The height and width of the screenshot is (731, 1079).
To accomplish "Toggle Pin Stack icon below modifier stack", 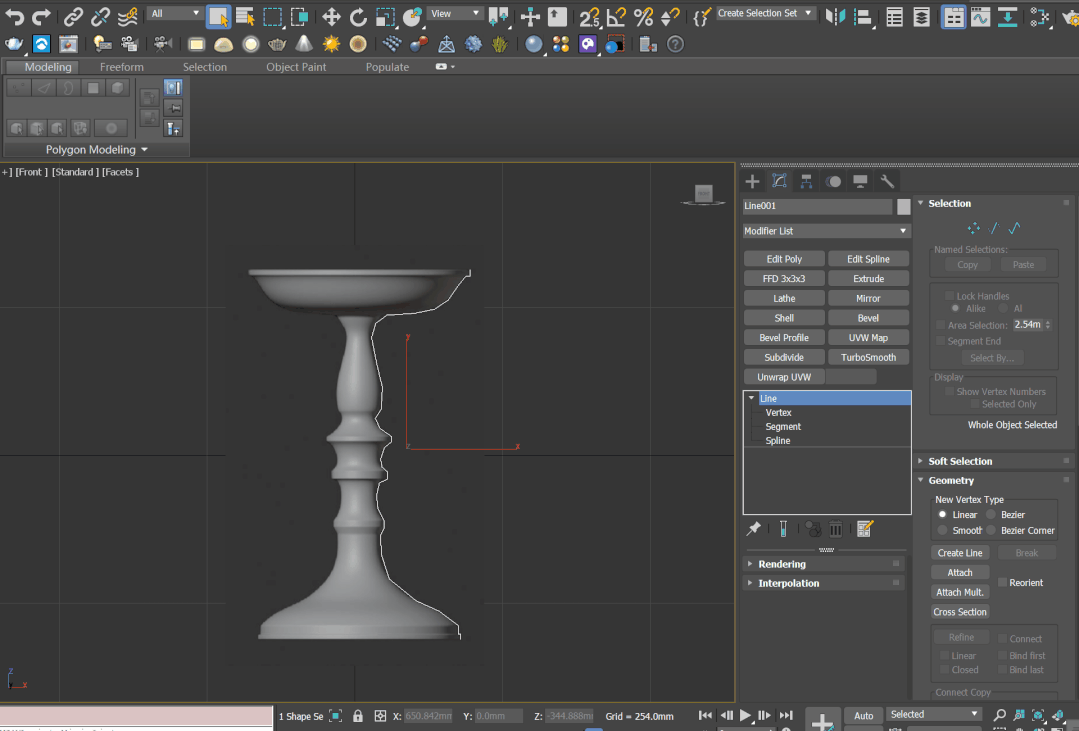I will pyautogui.click(x=754, y=529).
